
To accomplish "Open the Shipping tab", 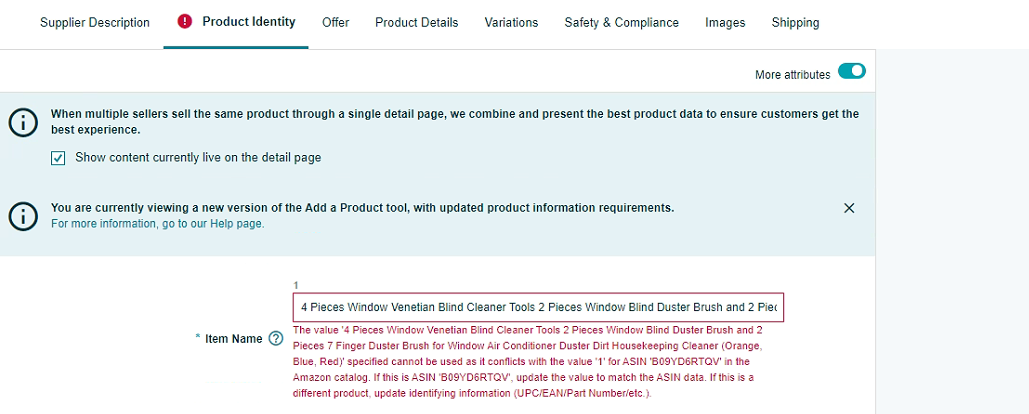I will point(795,22).
